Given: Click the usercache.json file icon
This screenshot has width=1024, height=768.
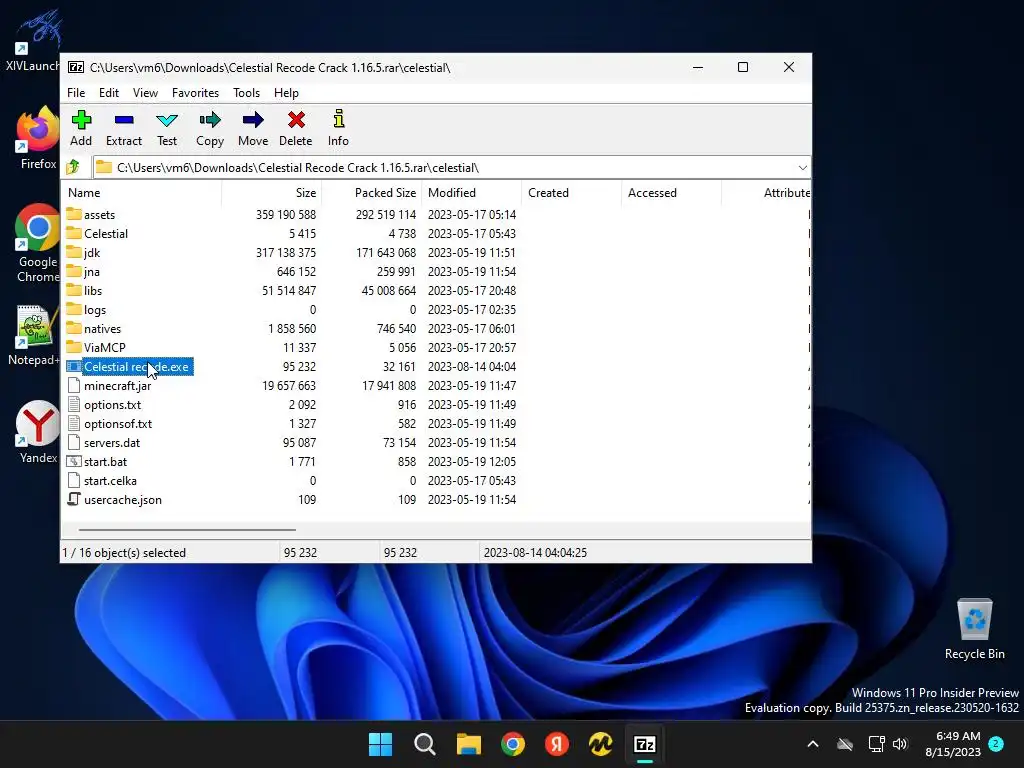Looking at the screenshot, I should point(74,499).
